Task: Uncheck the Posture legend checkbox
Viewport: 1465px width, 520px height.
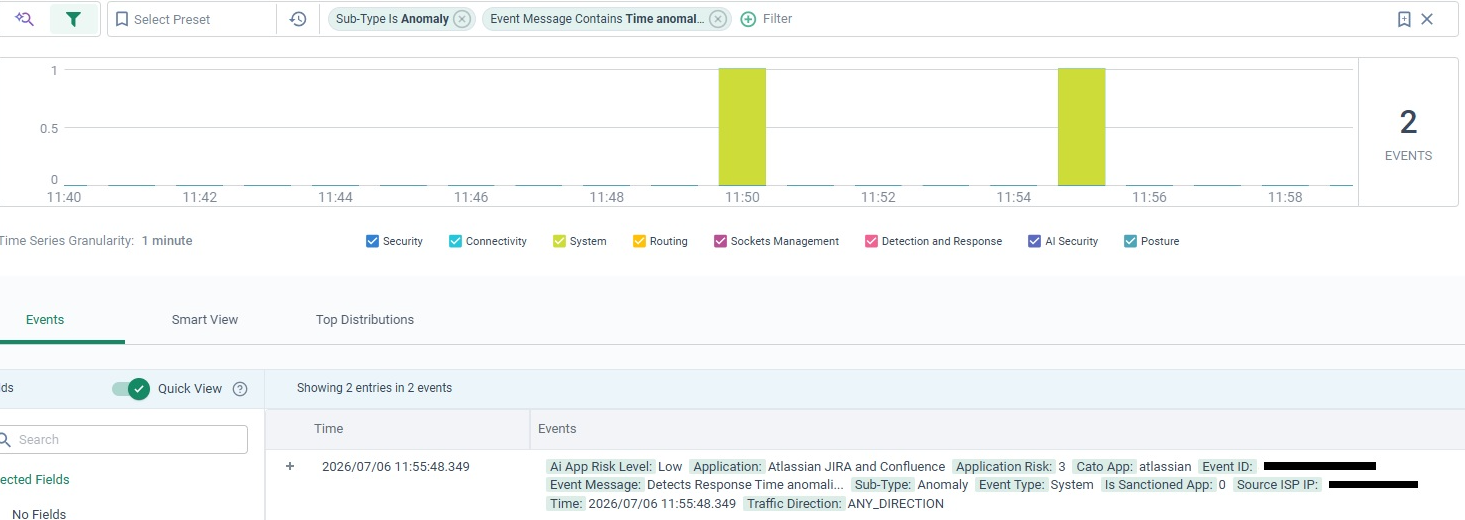Action: coord(1131,241)
